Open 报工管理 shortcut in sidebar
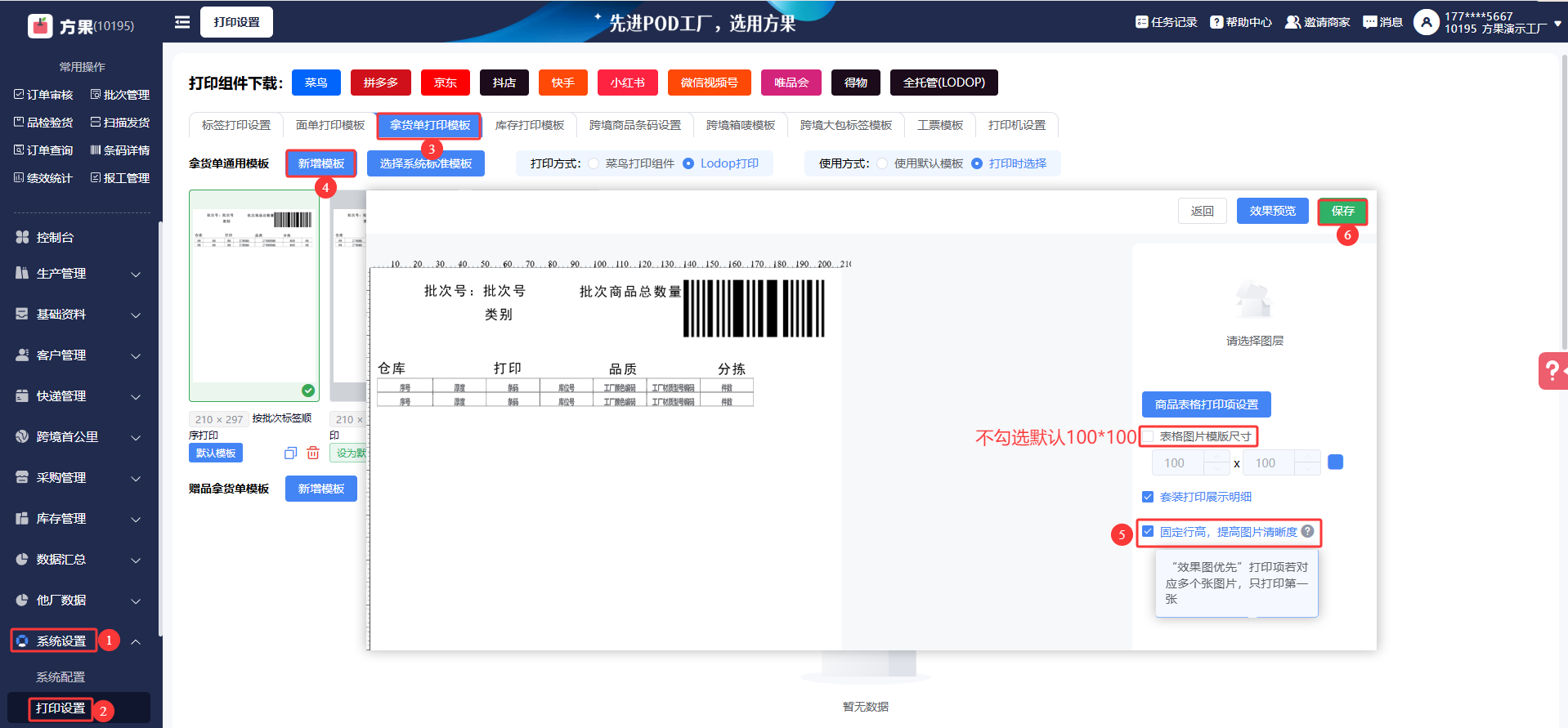This screenshot has height=728, width=1568. tap(120, 178)
